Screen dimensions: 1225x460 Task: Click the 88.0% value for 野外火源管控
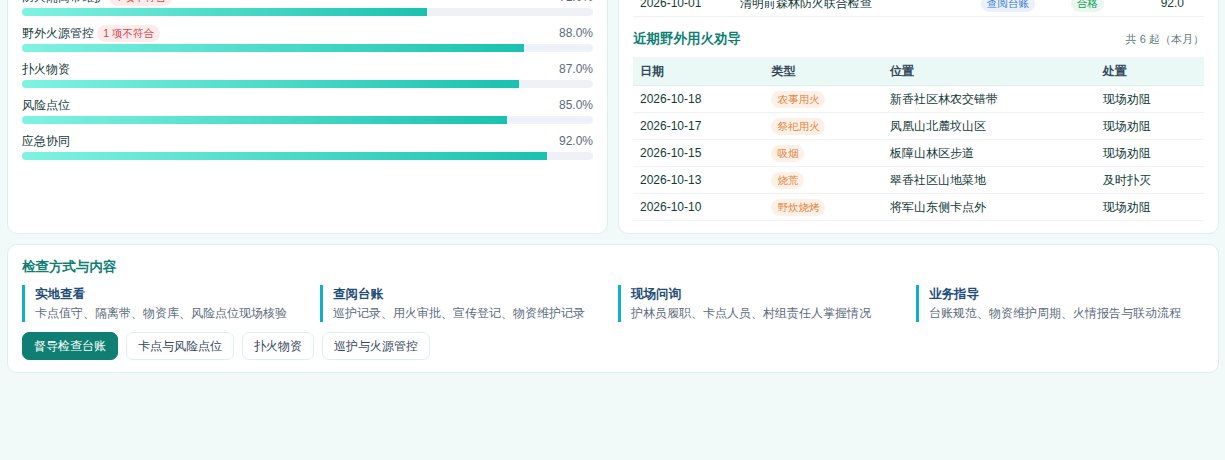pyautogui.click(x=576, y=33)
